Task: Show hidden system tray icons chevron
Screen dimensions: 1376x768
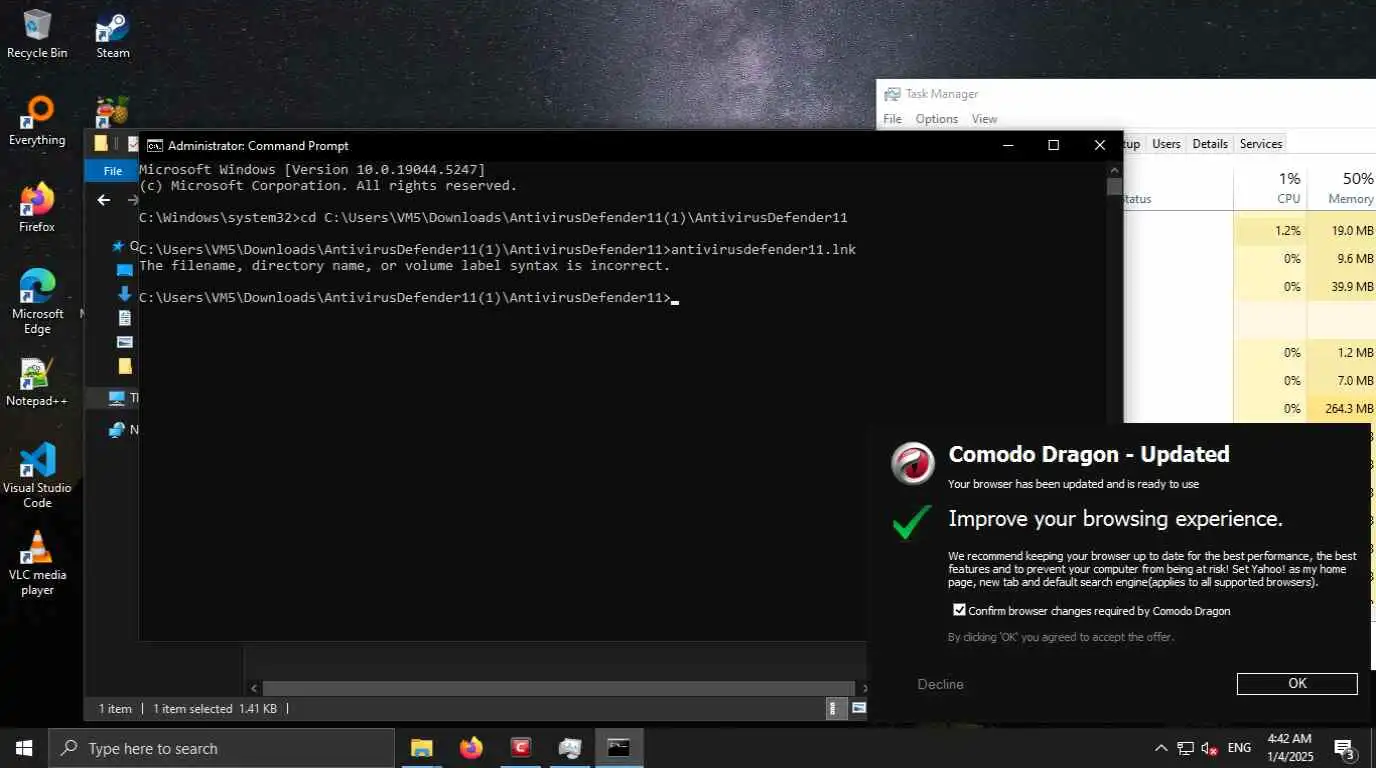Action: point(1161,748)
